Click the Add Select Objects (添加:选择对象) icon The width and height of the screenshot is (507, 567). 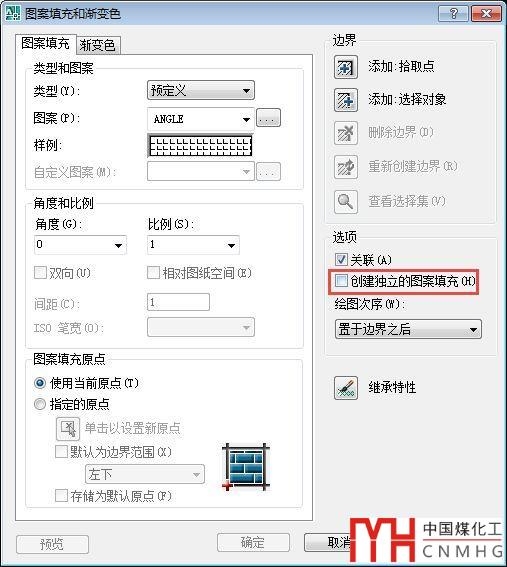[x=346, y=100]
